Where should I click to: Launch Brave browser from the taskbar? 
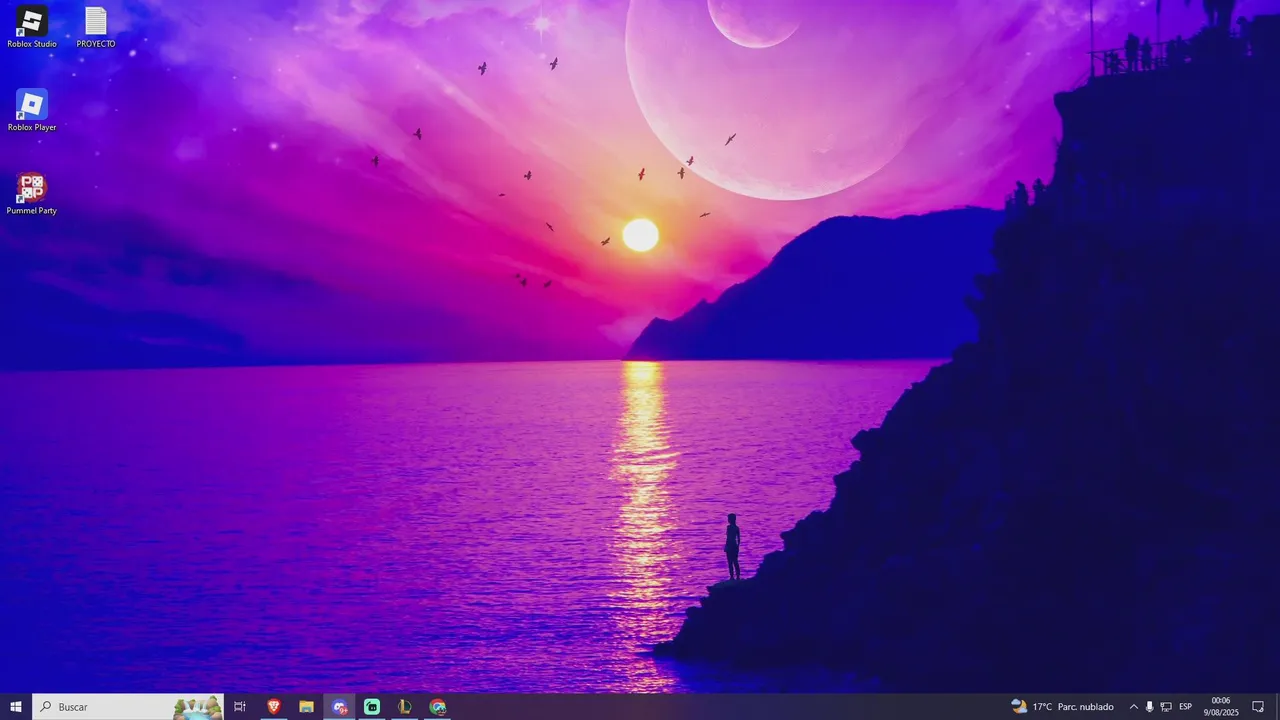coord(273,707)
